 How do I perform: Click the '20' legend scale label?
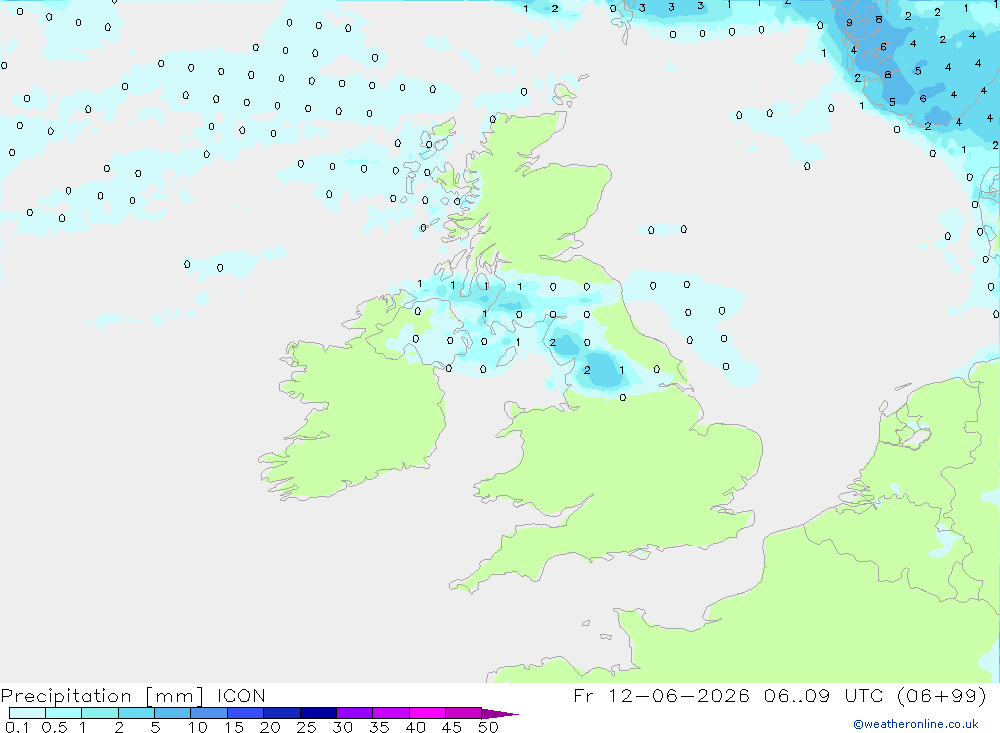point(270,727)
